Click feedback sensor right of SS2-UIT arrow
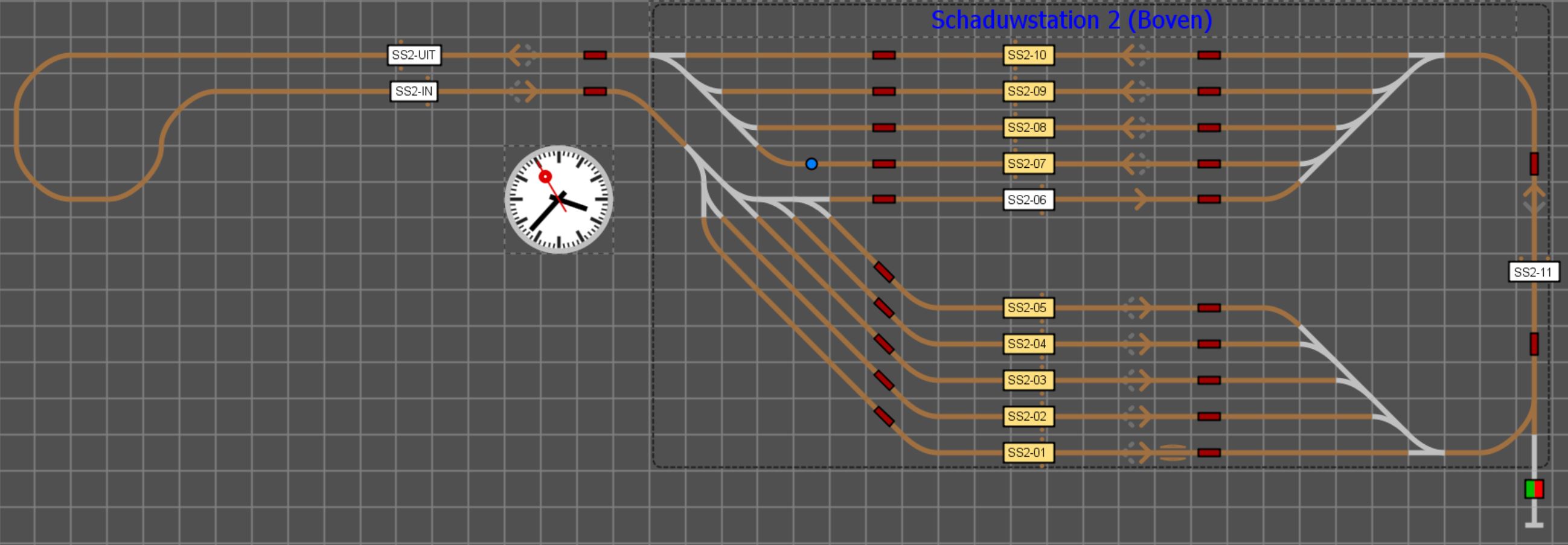The width and height of the screenshot is (1568, 545). coord(595,56)
